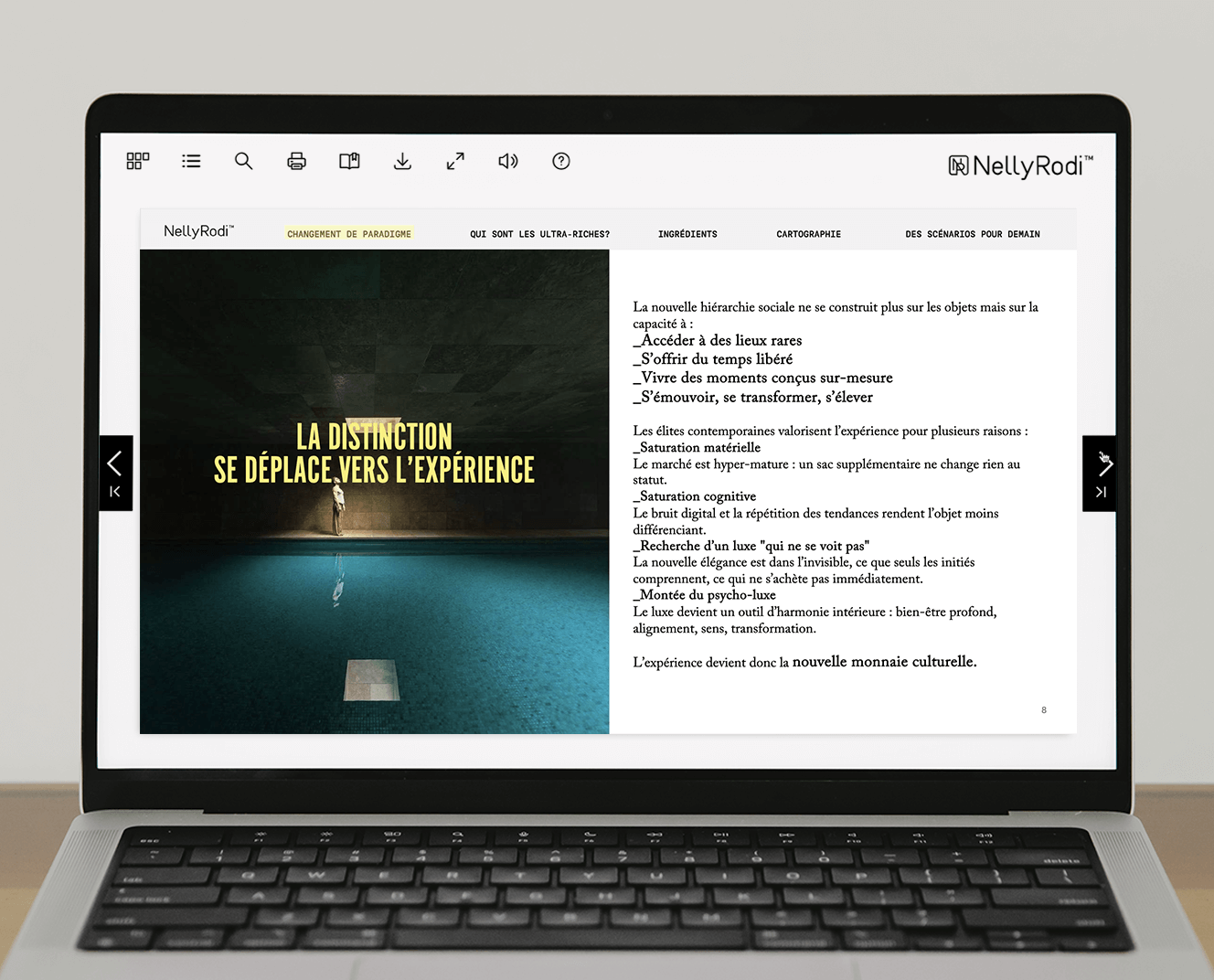Open the page thumbnails grid view
Screen dimensions: 1214x980
pos(138,161)
